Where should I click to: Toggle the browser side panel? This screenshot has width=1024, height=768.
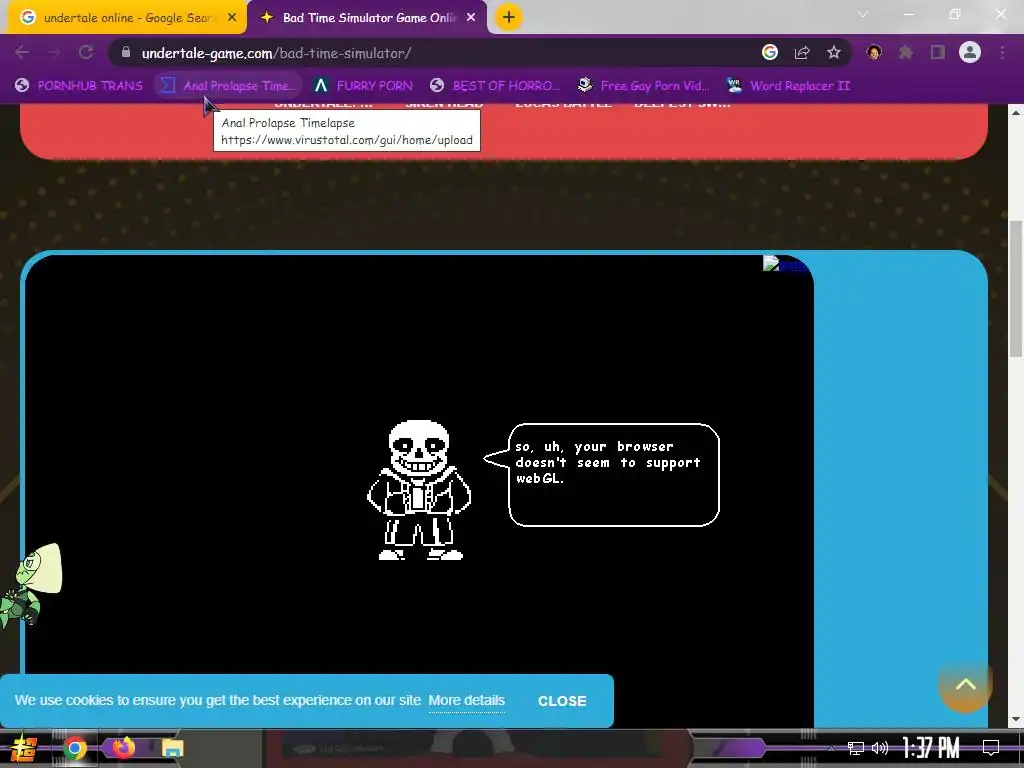[938, 52]
